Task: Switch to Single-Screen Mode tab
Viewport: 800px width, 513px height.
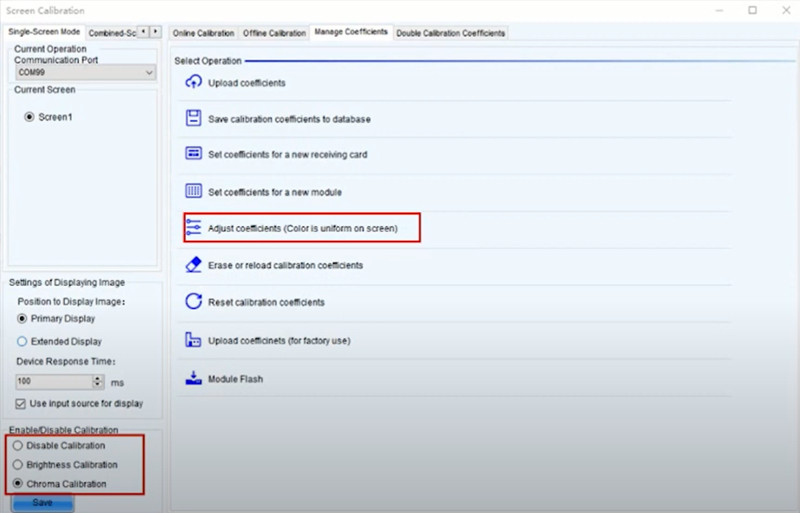Action: 44,32
